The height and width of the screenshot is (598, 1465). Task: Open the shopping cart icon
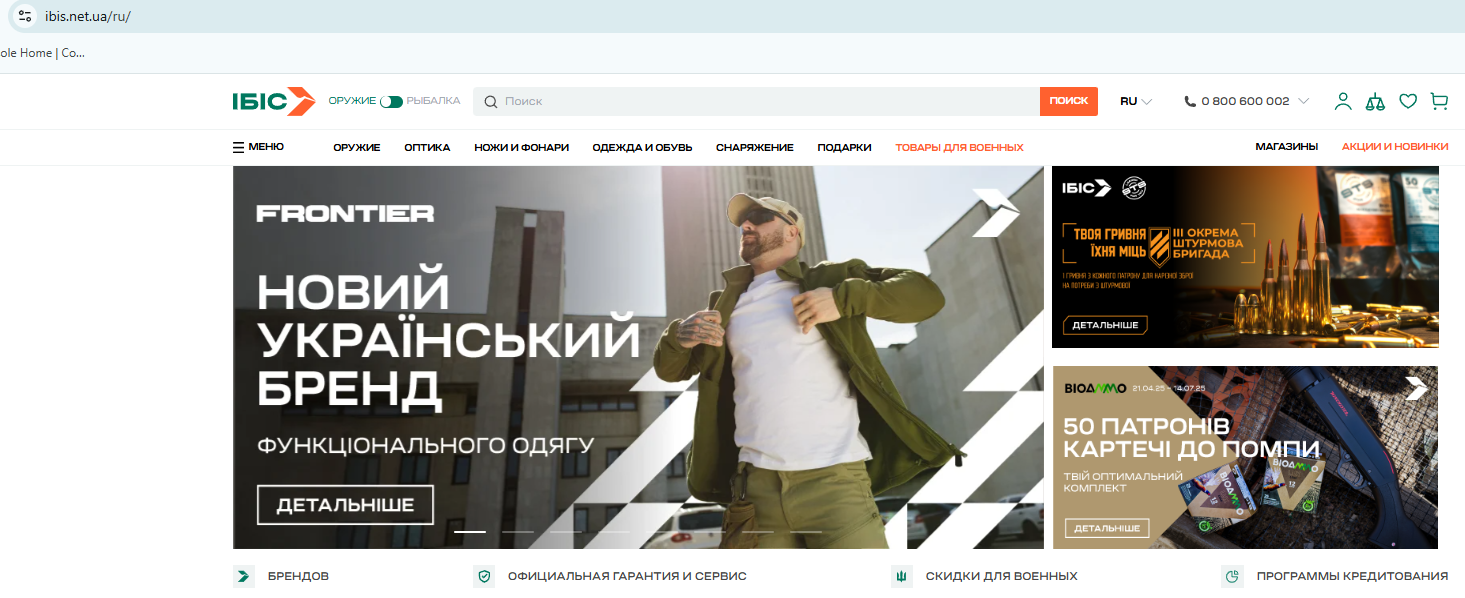(x=1439, y=101)
